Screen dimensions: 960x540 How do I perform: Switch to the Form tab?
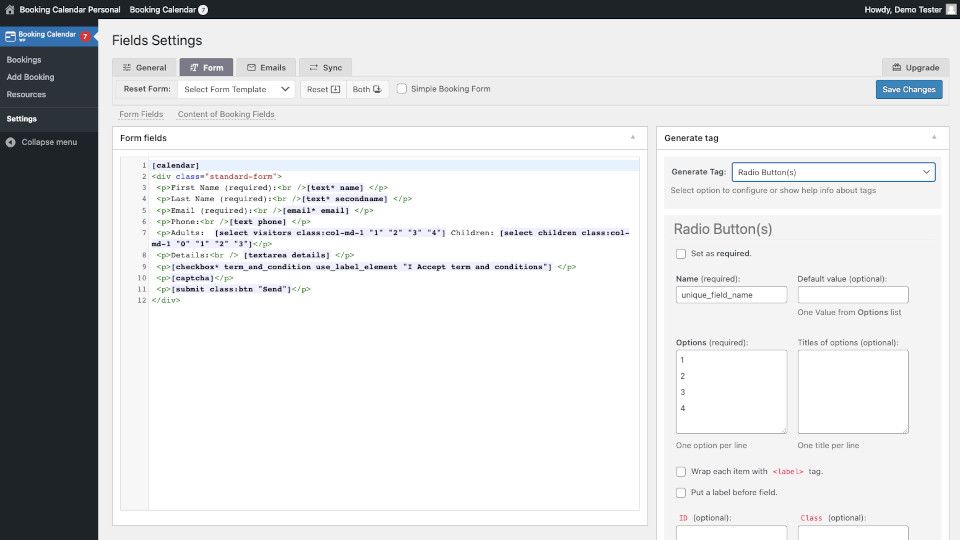206,67
